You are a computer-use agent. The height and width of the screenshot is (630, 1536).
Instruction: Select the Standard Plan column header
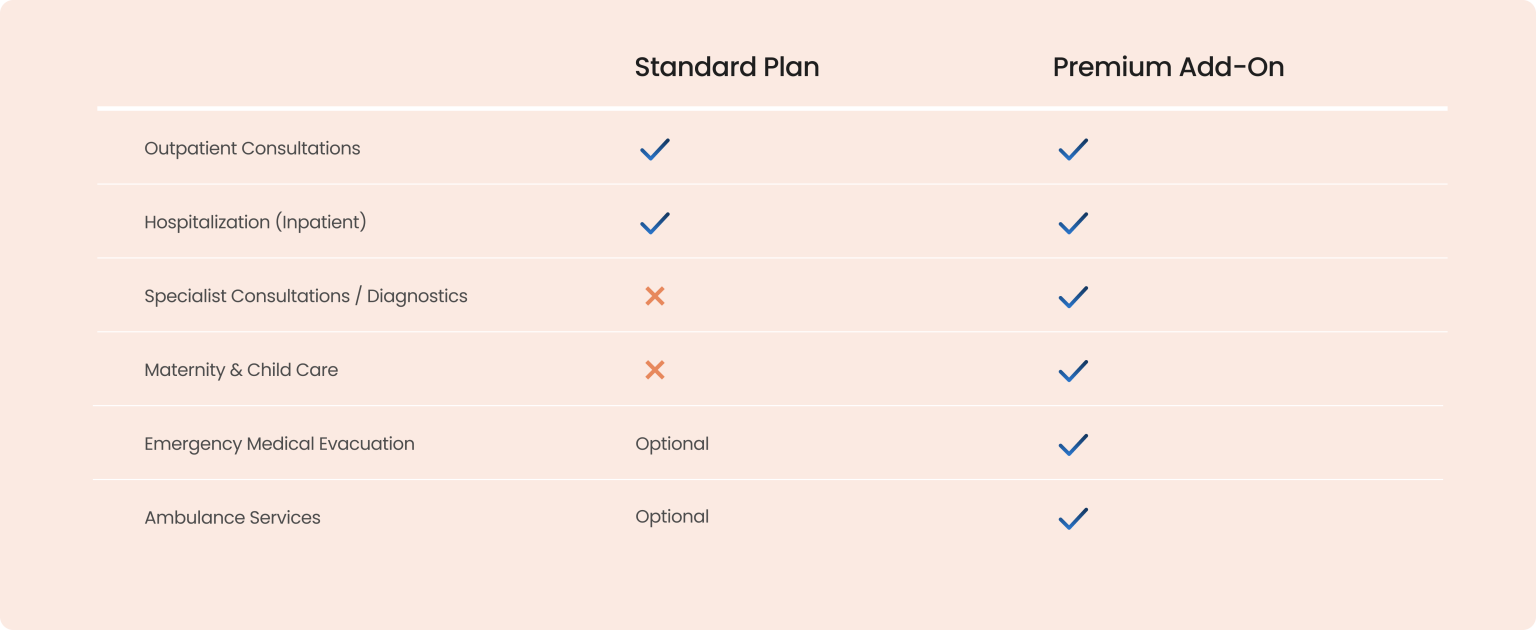(727, 67)
